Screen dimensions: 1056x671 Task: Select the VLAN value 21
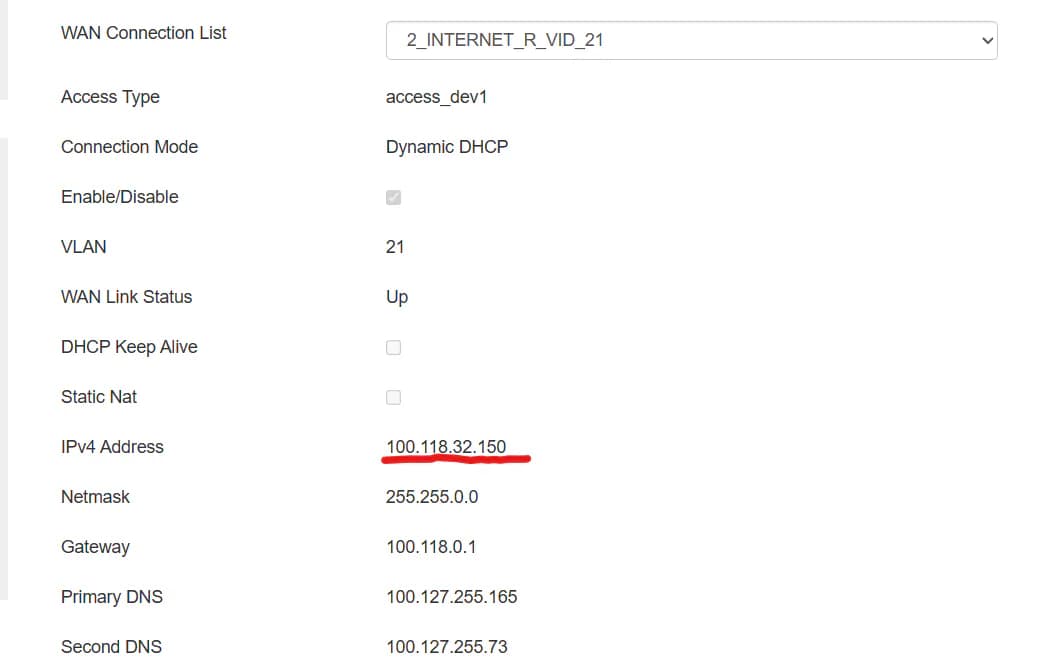pos(395,247)
